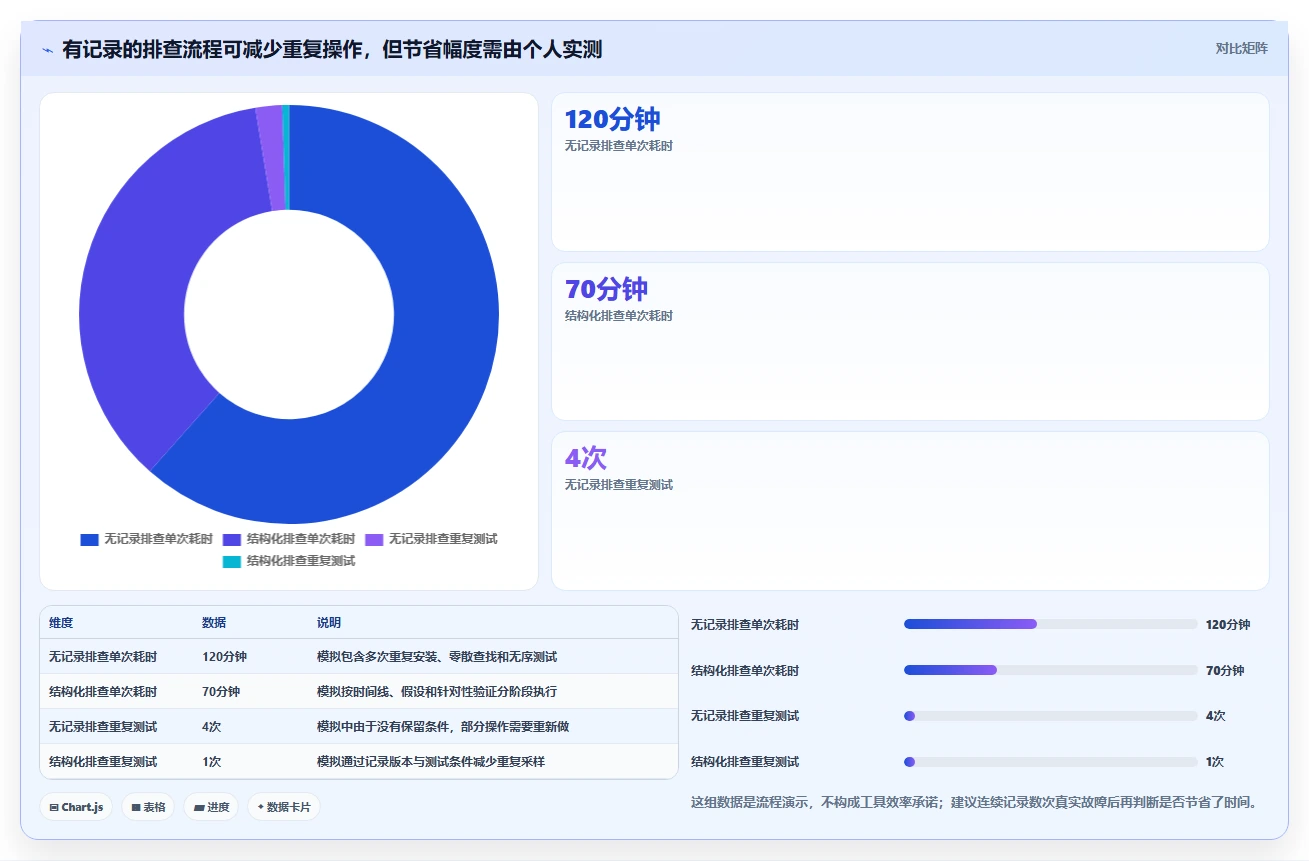The image size is (1309, 861).
Task: Click the 结构化排查单次耗时 progress bar
Action: [1050, 670]
